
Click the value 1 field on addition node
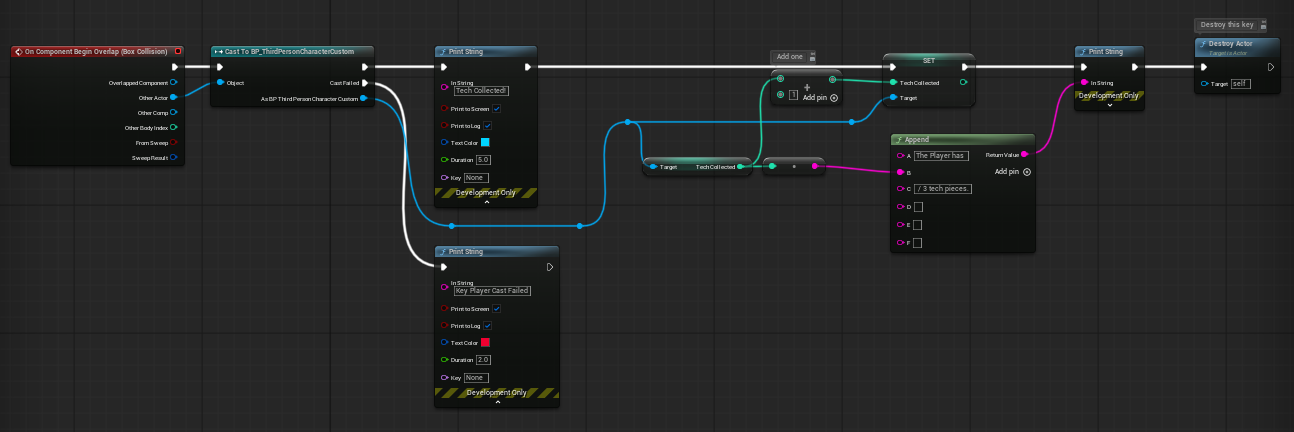point(794,94)
